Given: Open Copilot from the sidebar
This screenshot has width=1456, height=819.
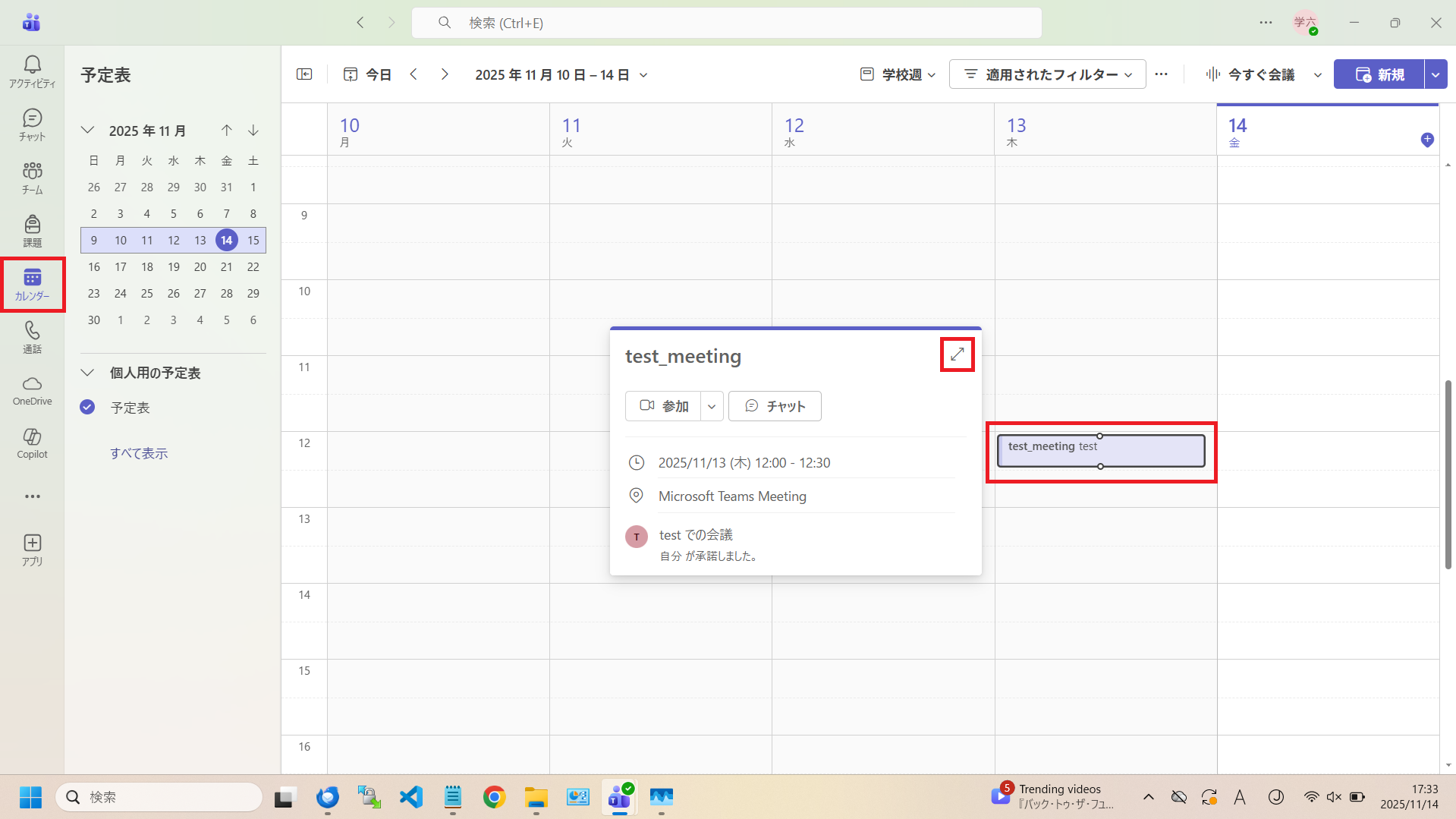Looking at the screenshot, I should tap(32, 443).
